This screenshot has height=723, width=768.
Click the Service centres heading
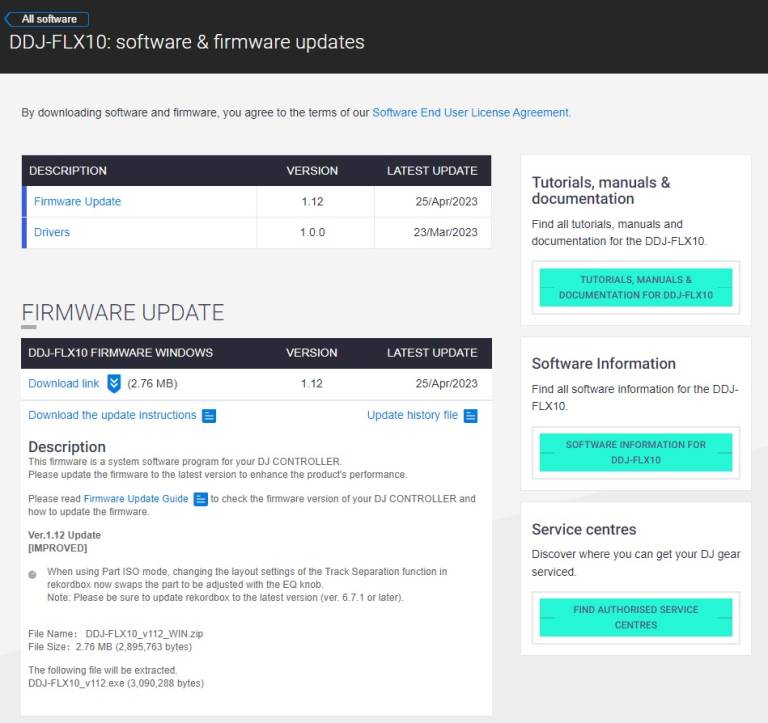[584, 529]
